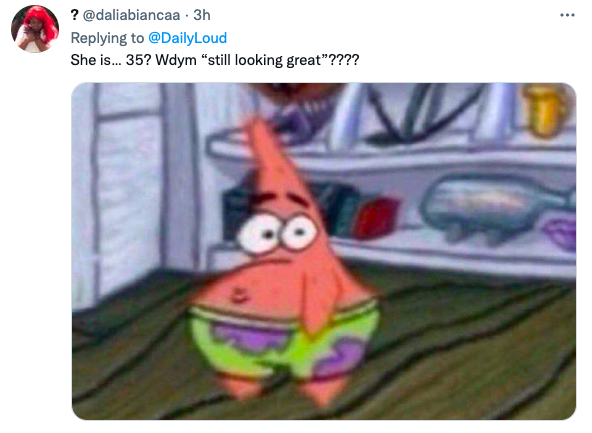The image size is (592, 433).
Task: Click the red book on the shelf
Action: (x=376, y=218)
